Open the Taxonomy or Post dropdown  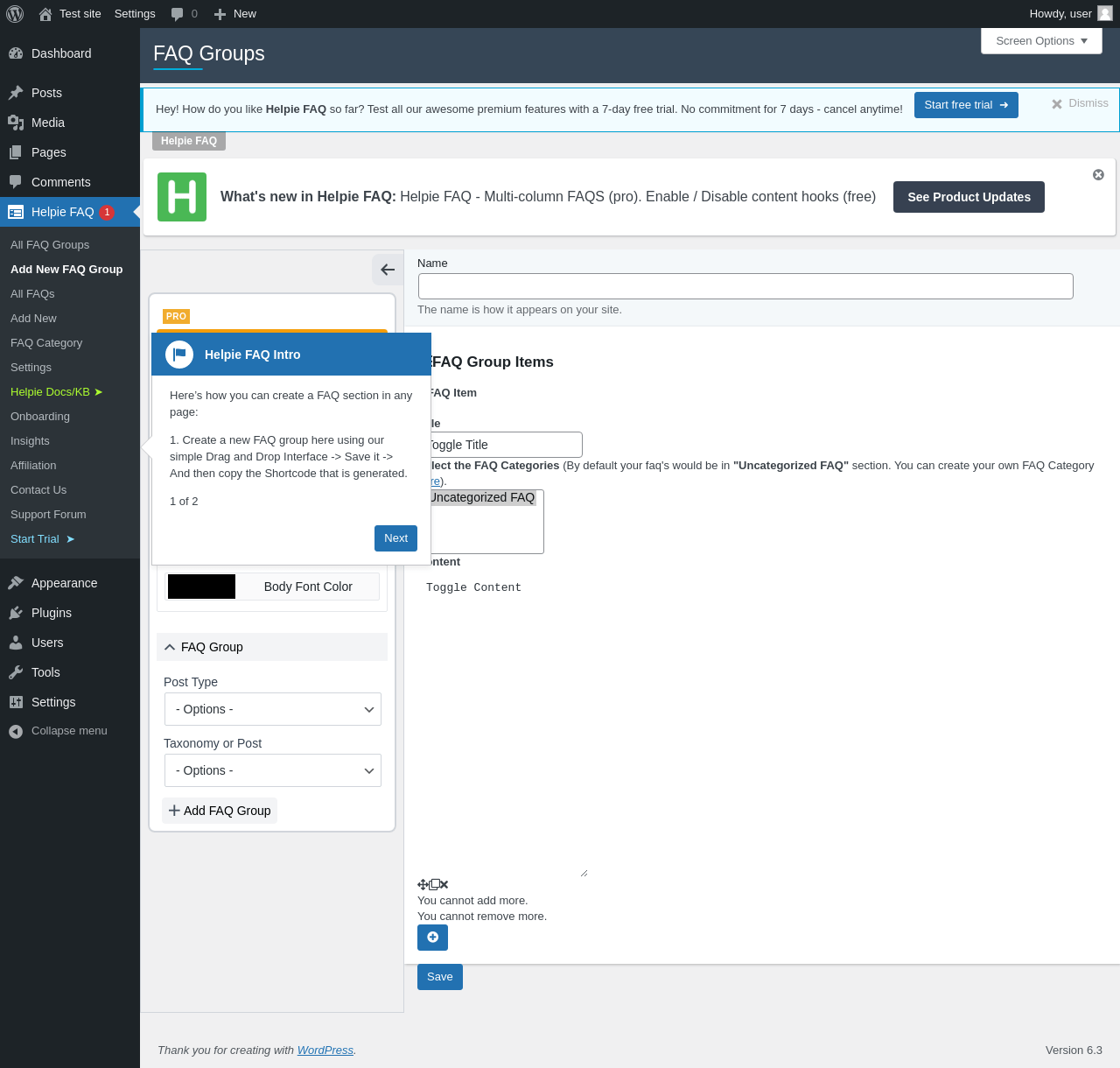tap(273, 770)
